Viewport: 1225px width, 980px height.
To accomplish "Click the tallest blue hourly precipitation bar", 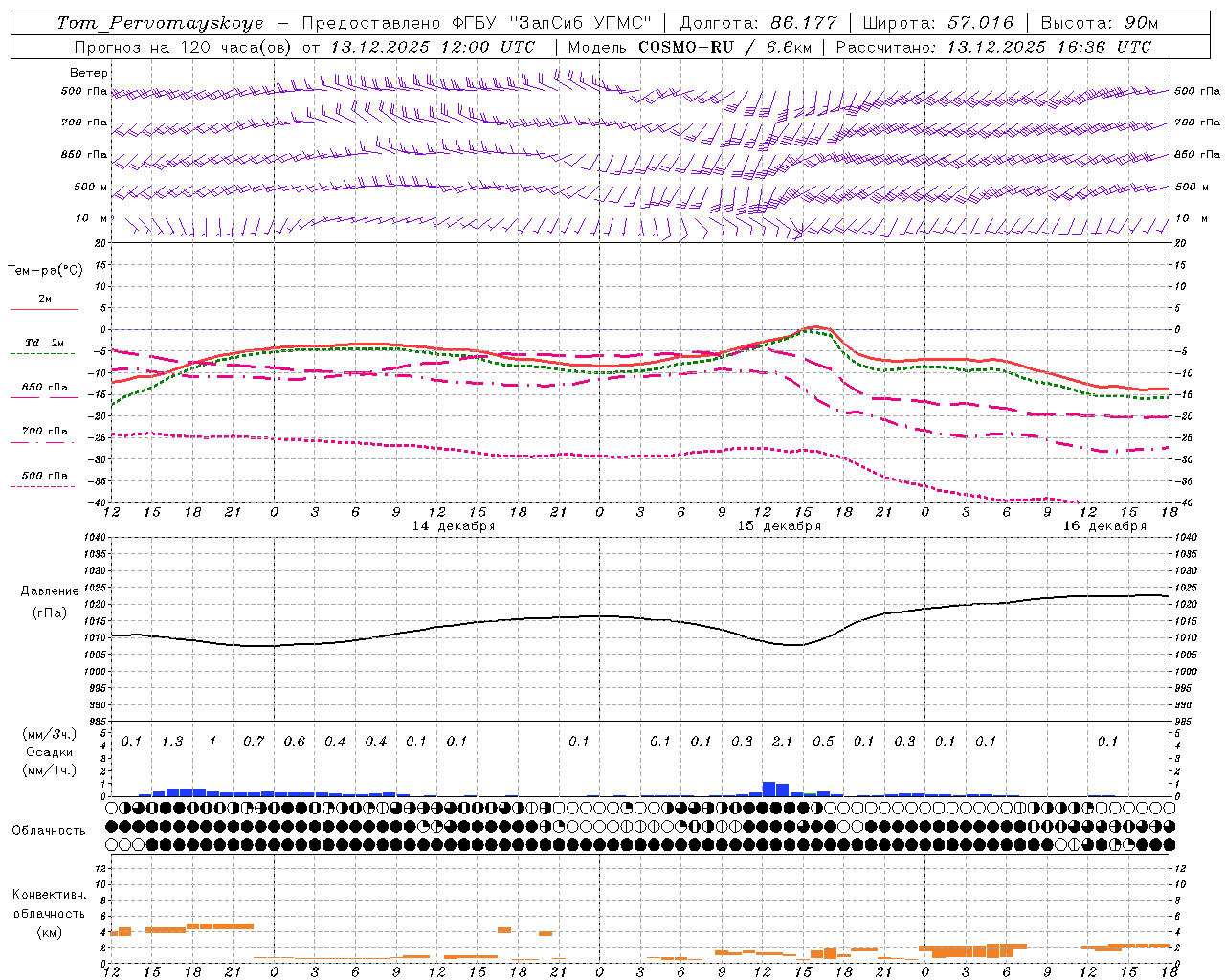I will pos(768,790).
